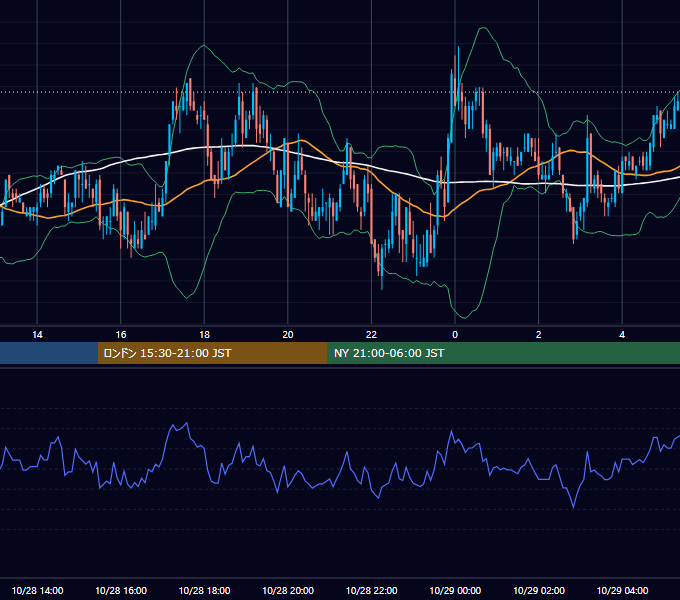Click the NY 21:00-06:00 JST session bar
680x600 pixels.
pyautogui.click(x=503, y=353)
